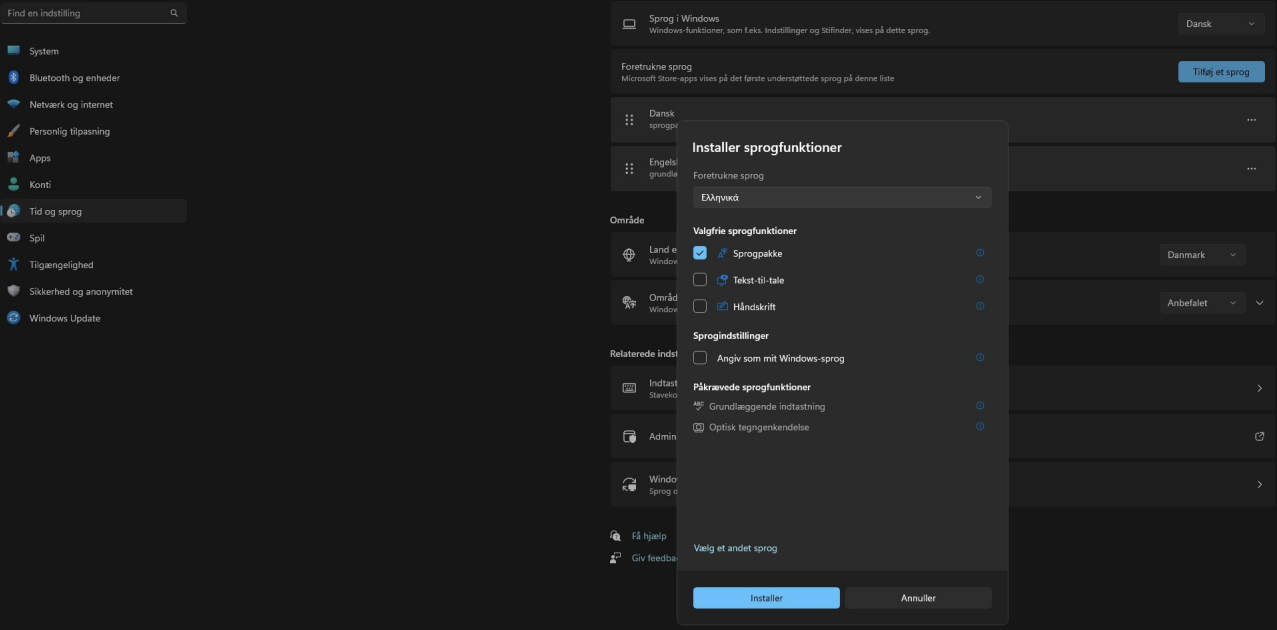
Task: Open System settings via its icon
Action: [x=14, y=51]
